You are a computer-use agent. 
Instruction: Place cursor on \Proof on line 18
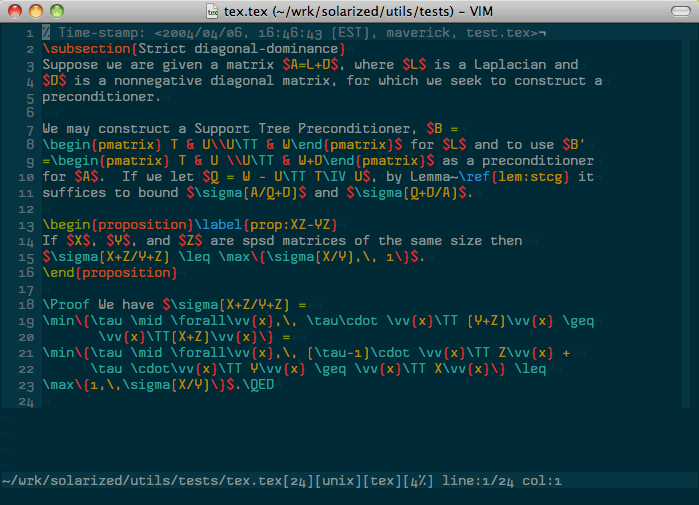point(67,304)
